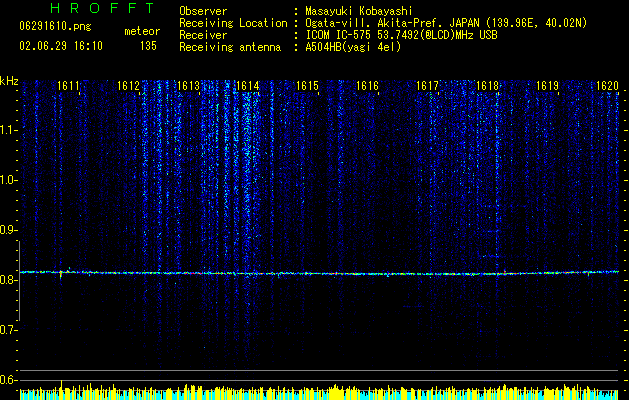Select the Ogata-vill. Akita-Pref. JAPAN location text

tap(446, 23)
